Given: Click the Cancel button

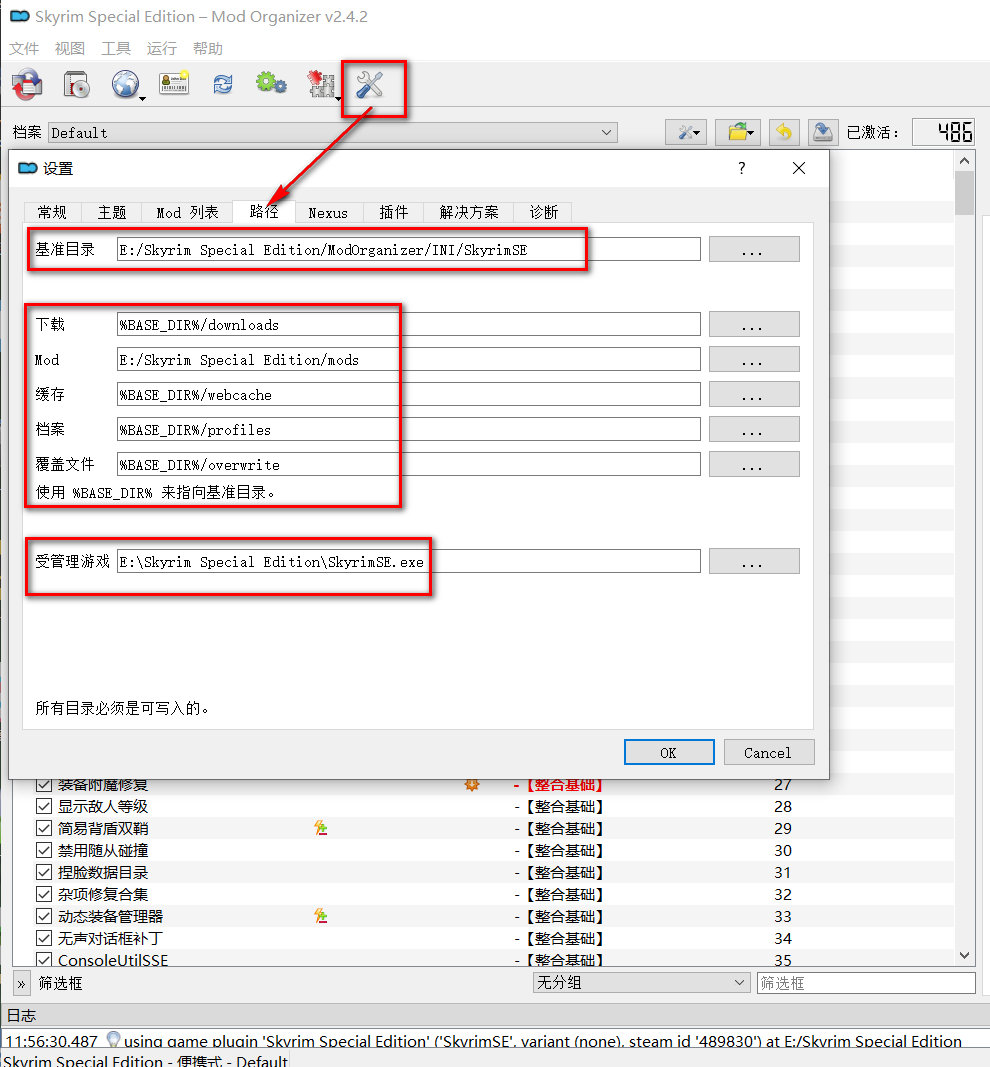Looking at the screenshot, I should click(767, 752).
